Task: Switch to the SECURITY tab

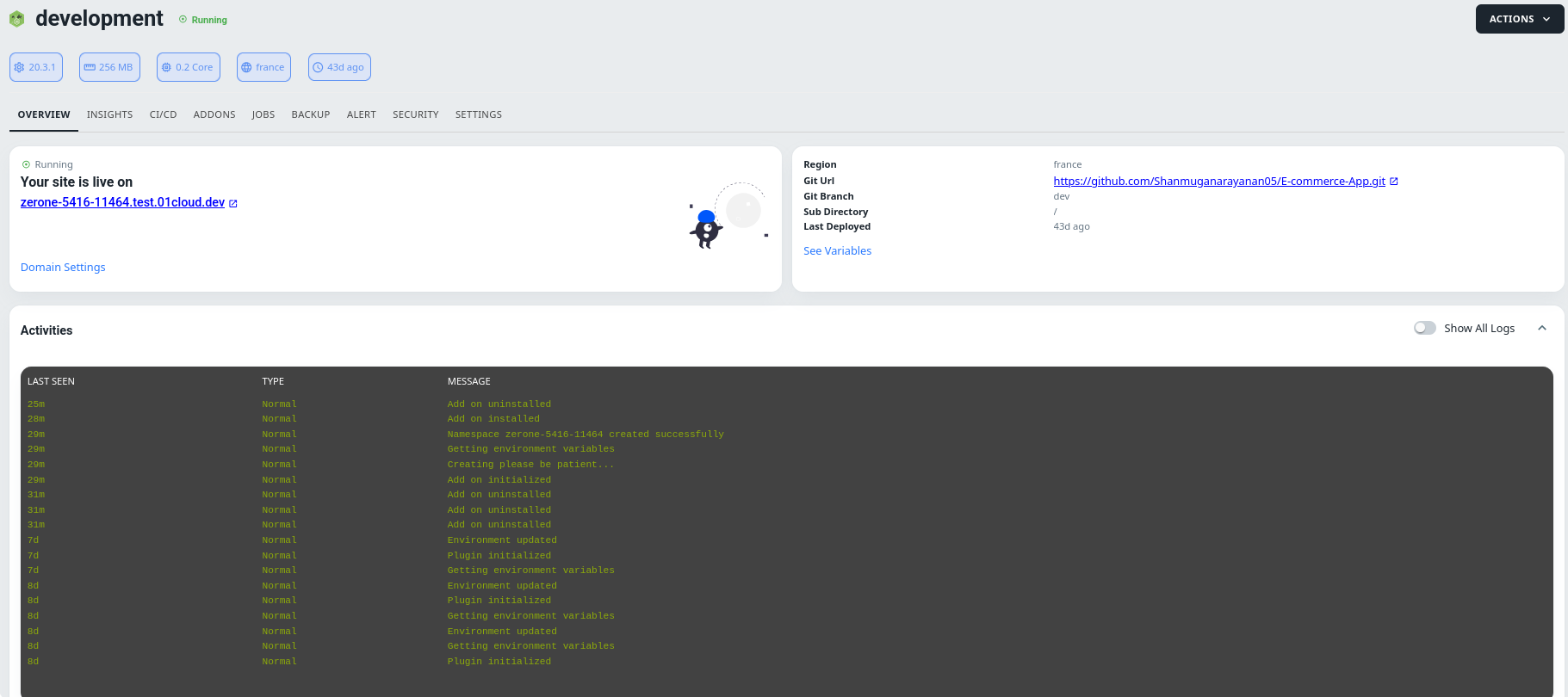Action: [x=416, y=114]
